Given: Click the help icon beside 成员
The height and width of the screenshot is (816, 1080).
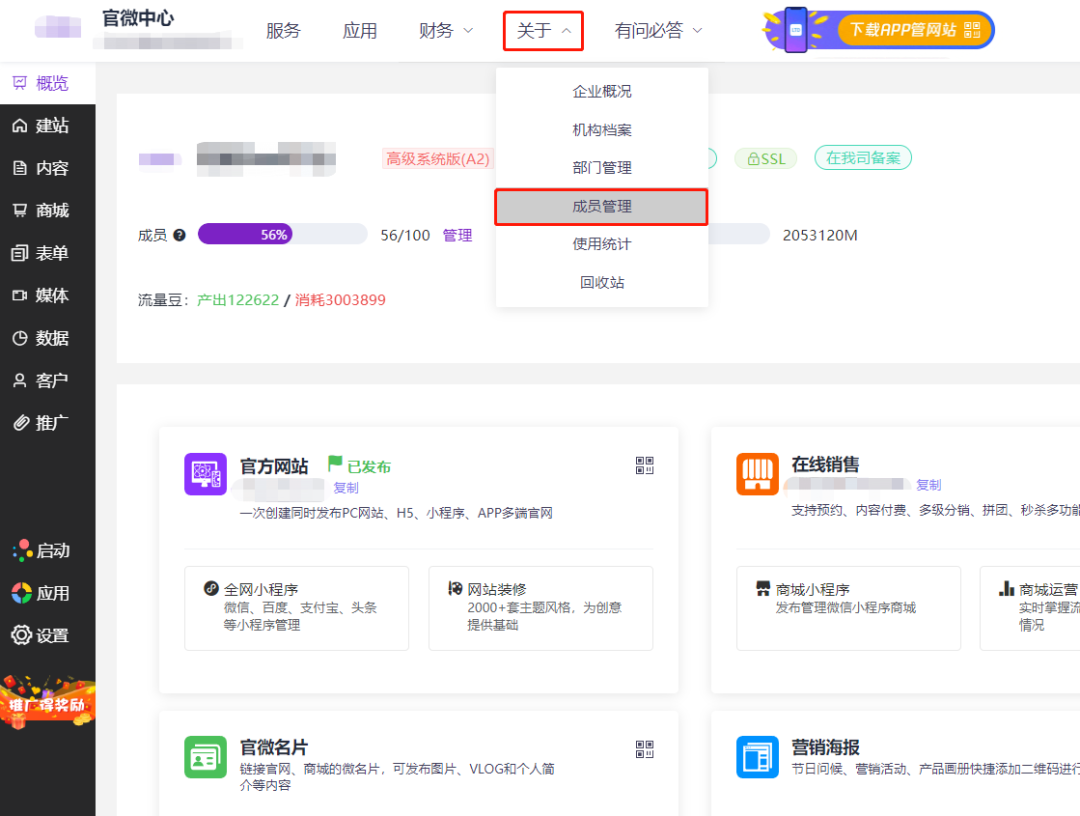Looking at the screenshot, I should 179,235.
